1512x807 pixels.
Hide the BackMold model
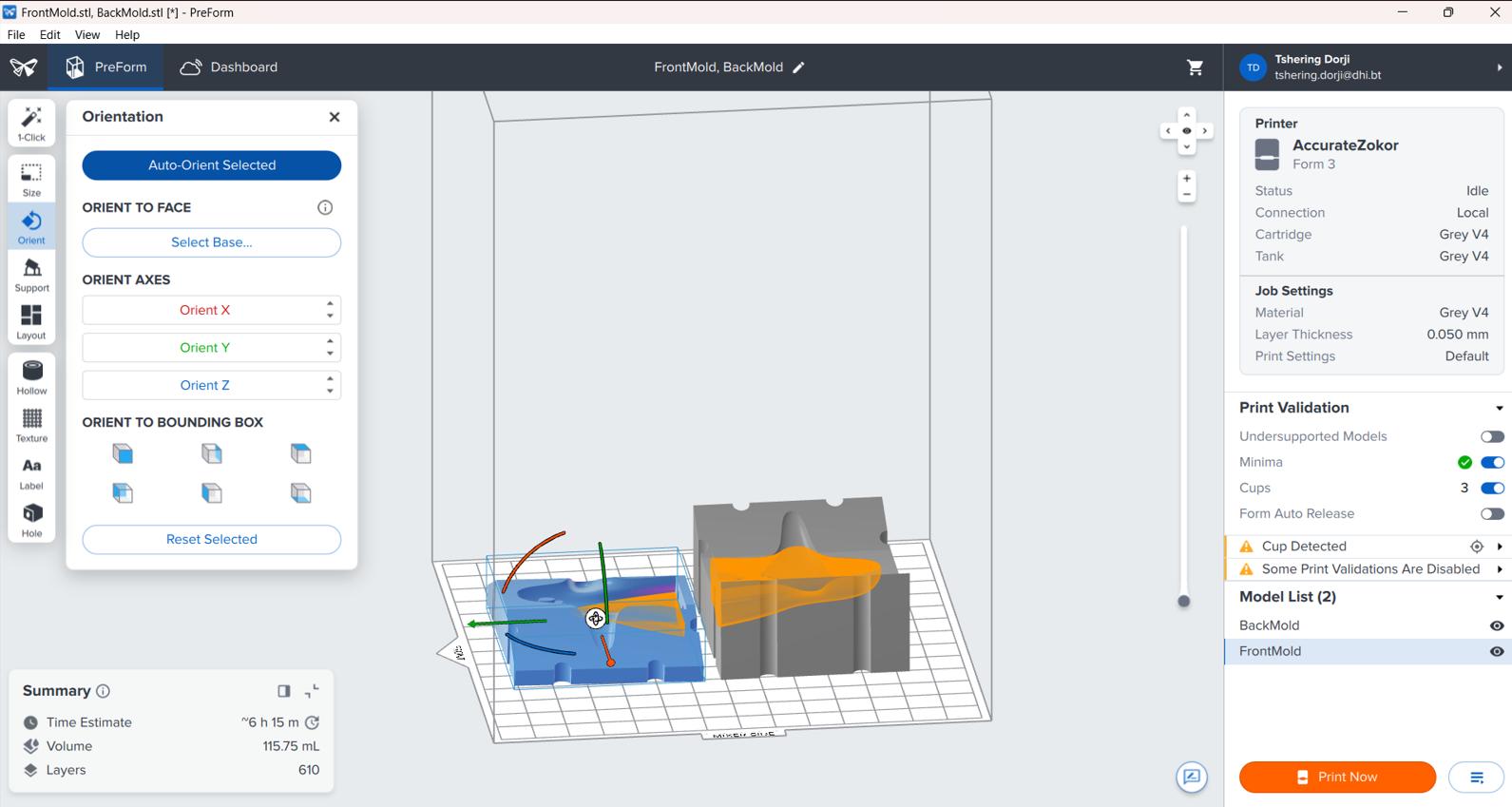[1497, 625]
